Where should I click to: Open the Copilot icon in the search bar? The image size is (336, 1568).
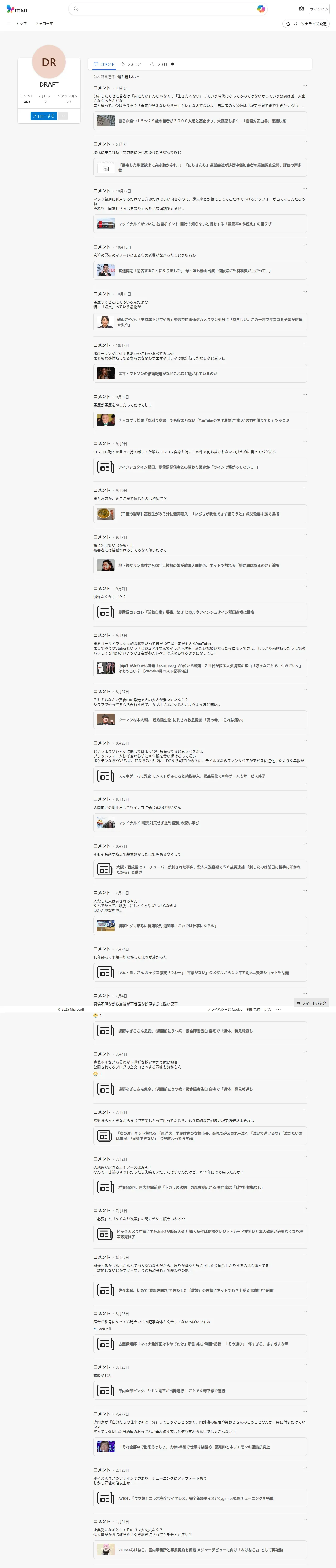pyautogui.click(x=261, y=9)
